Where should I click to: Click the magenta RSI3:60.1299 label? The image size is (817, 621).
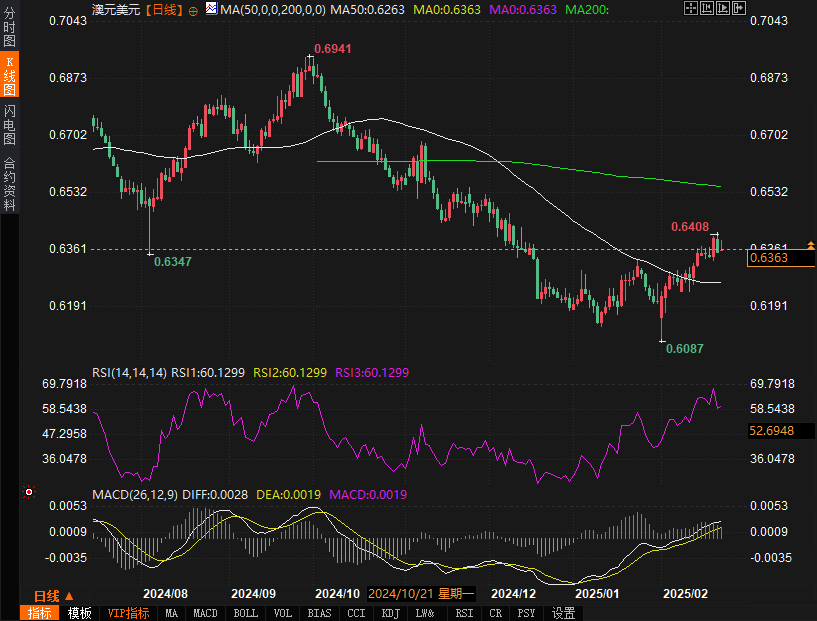click(372, 372)
